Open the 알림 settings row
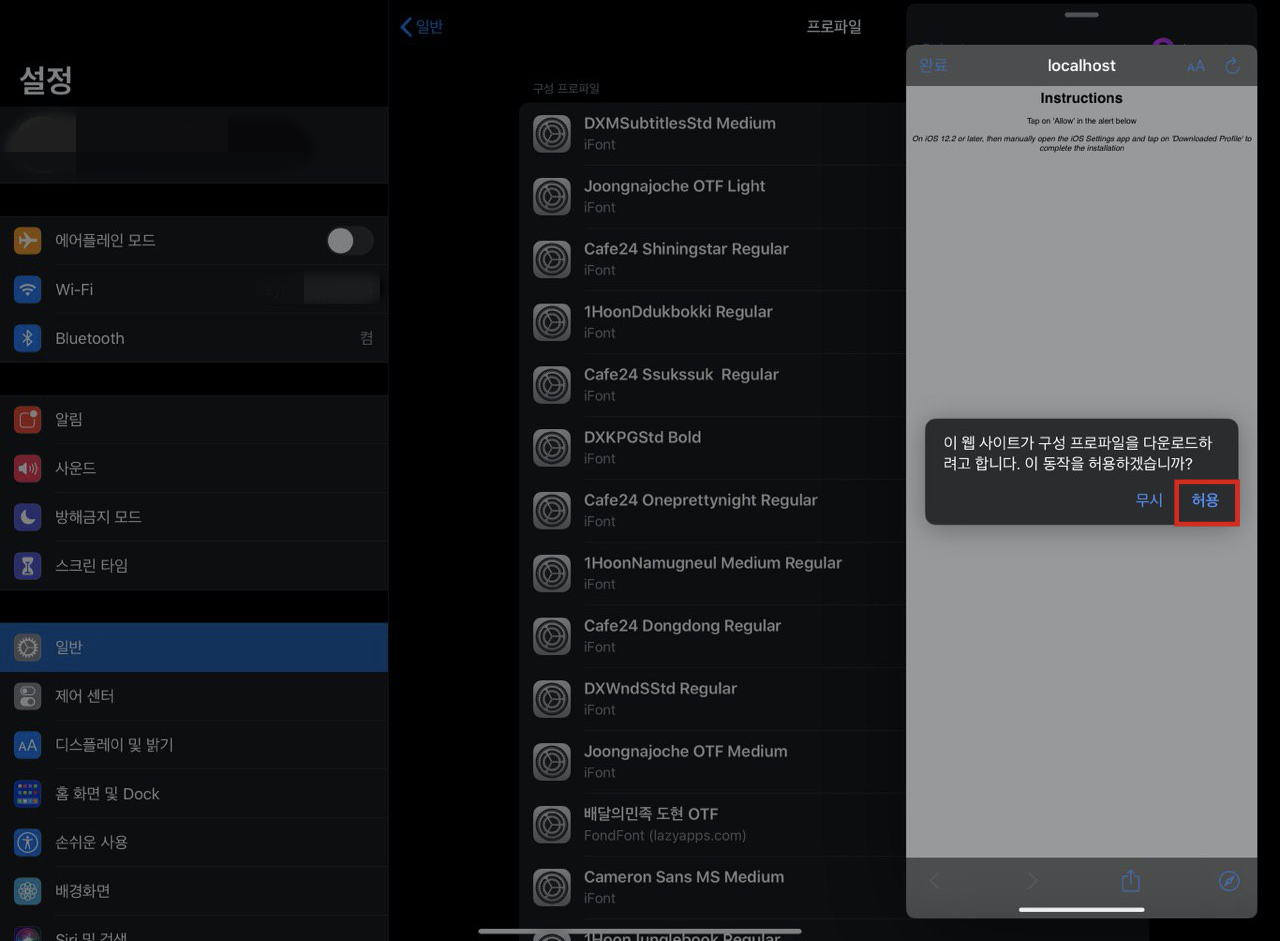The image size is (1280, 941). pos(194,419)
